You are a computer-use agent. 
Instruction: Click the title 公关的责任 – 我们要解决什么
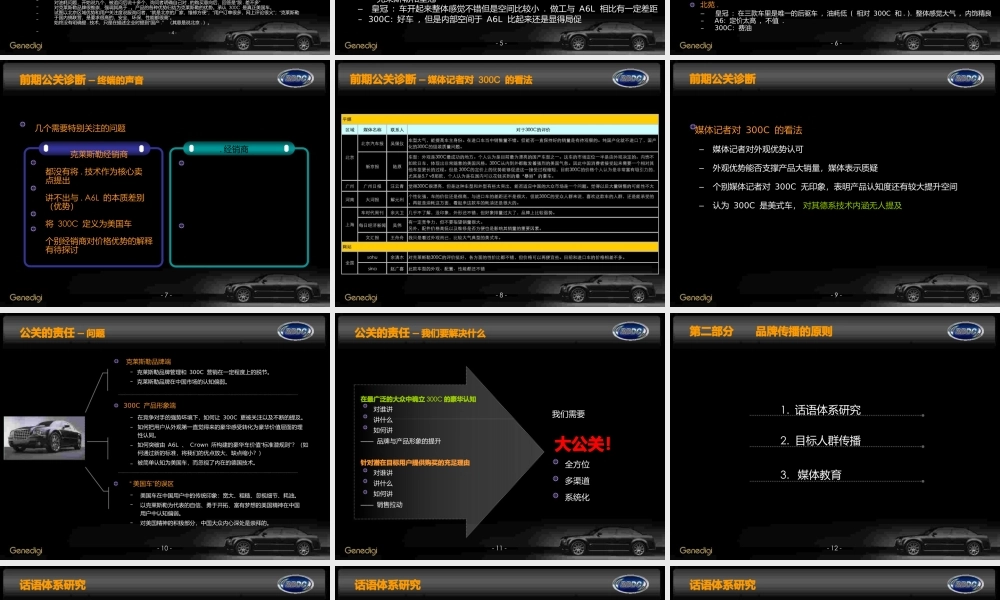[x=420, y=333]
